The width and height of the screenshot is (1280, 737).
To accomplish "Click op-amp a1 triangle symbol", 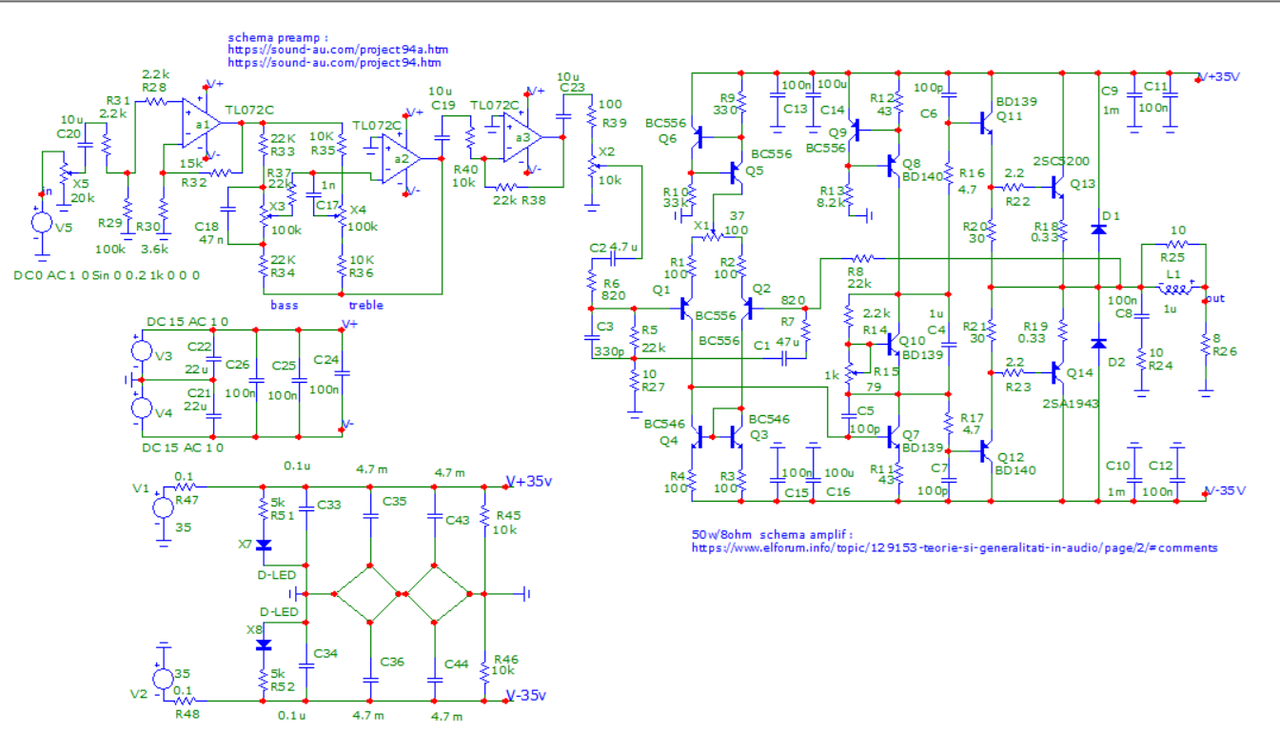I will click(x=200, y=122).
